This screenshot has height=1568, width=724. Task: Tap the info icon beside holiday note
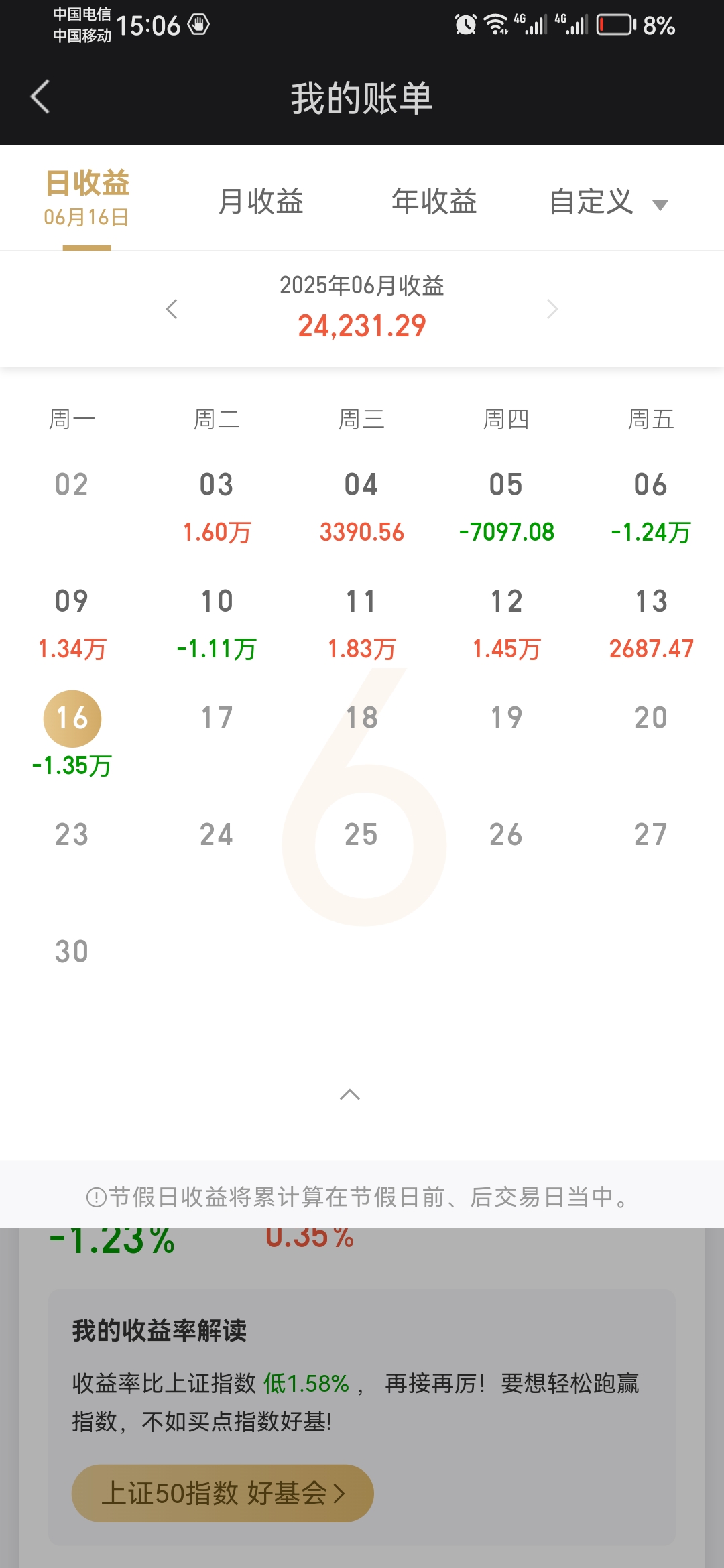click(x=97, y=1197)
